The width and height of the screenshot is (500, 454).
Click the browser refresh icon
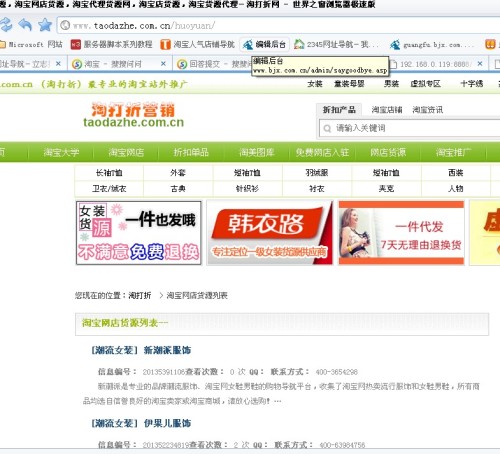point(6,25)
